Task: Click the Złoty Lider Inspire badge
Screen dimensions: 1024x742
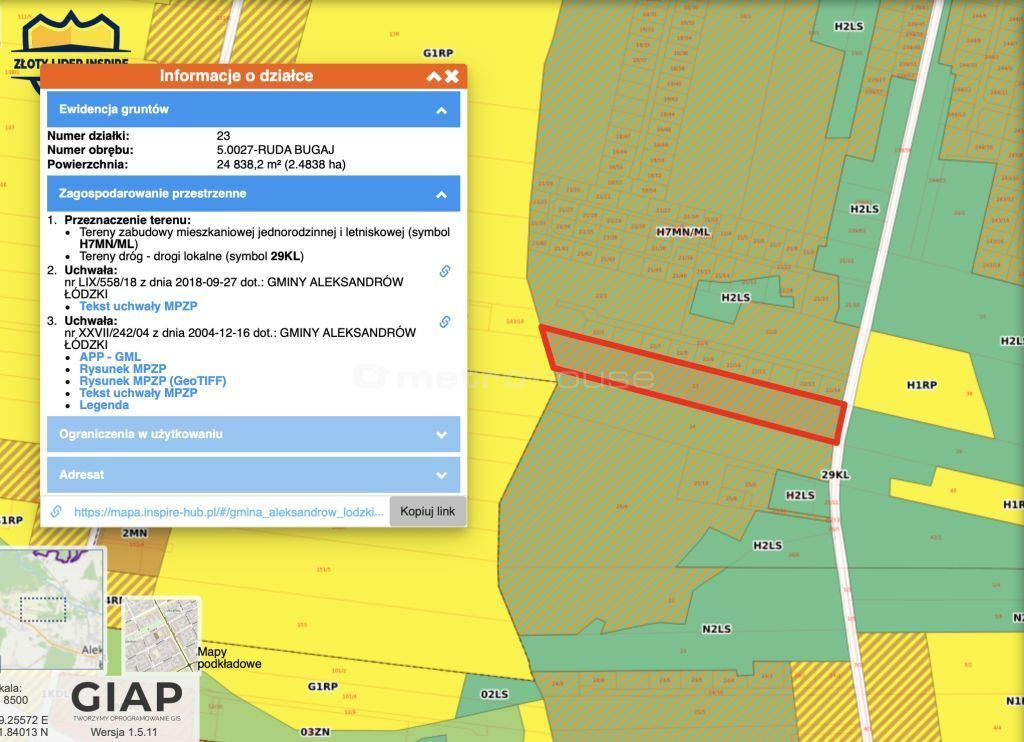Action: [x=70, y=45]
